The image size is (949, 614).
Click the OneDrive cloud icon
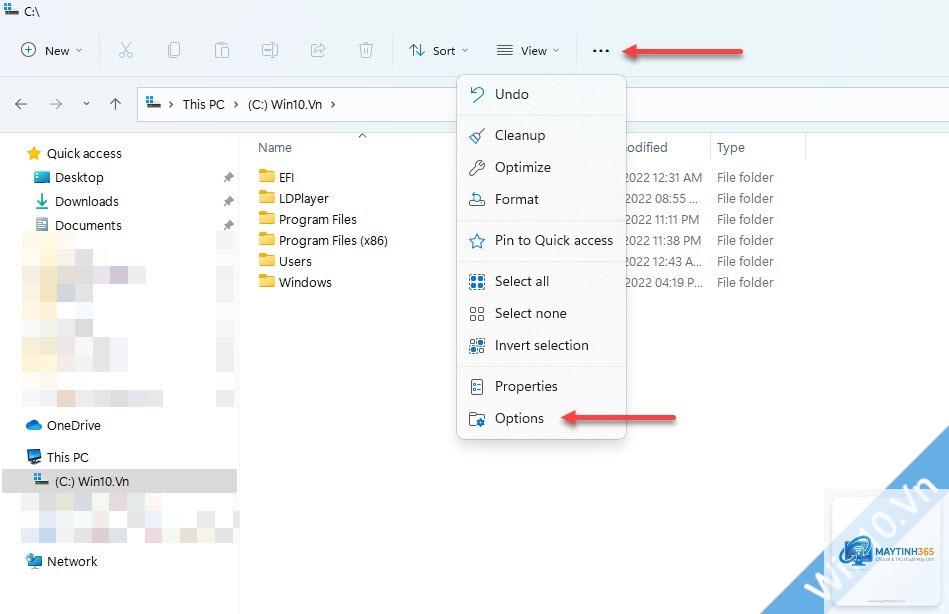(34, 425)
